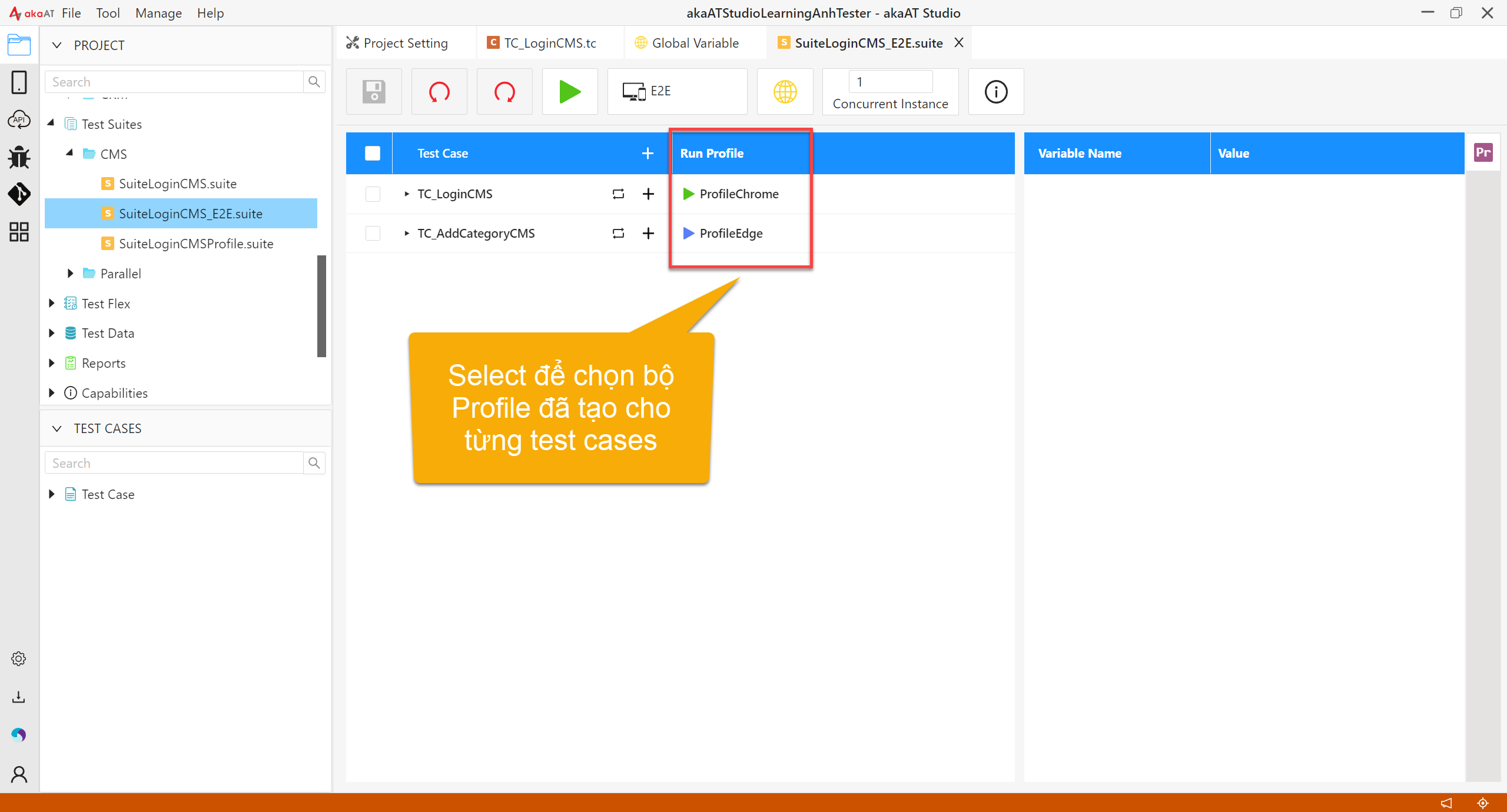Click the PROJECT search field

pos(174,82)
